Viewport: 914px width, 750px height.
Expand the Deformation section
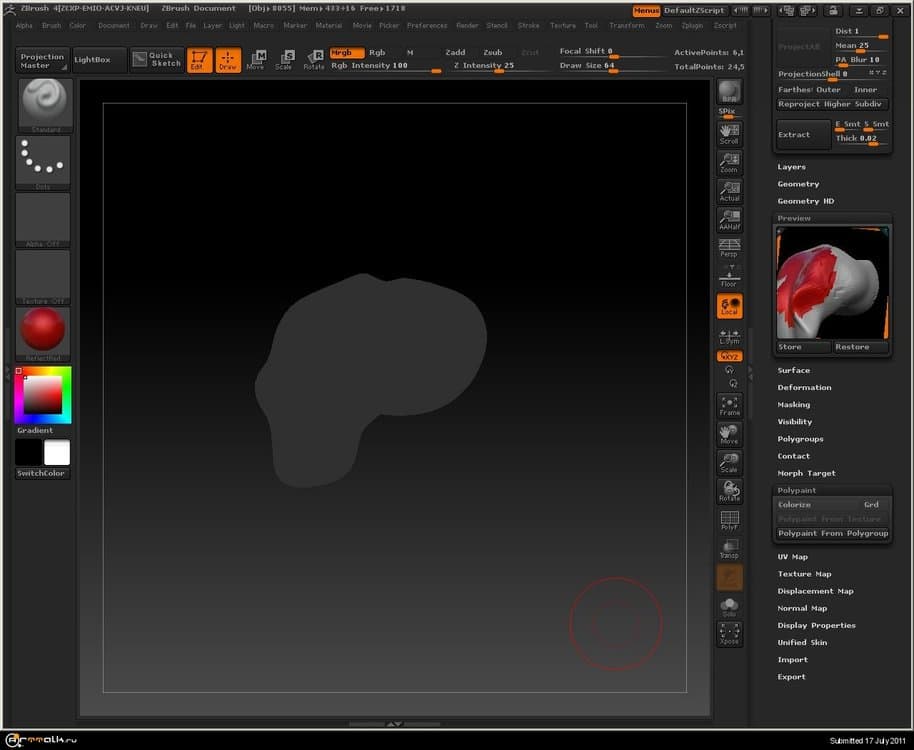tap(804, 387)
